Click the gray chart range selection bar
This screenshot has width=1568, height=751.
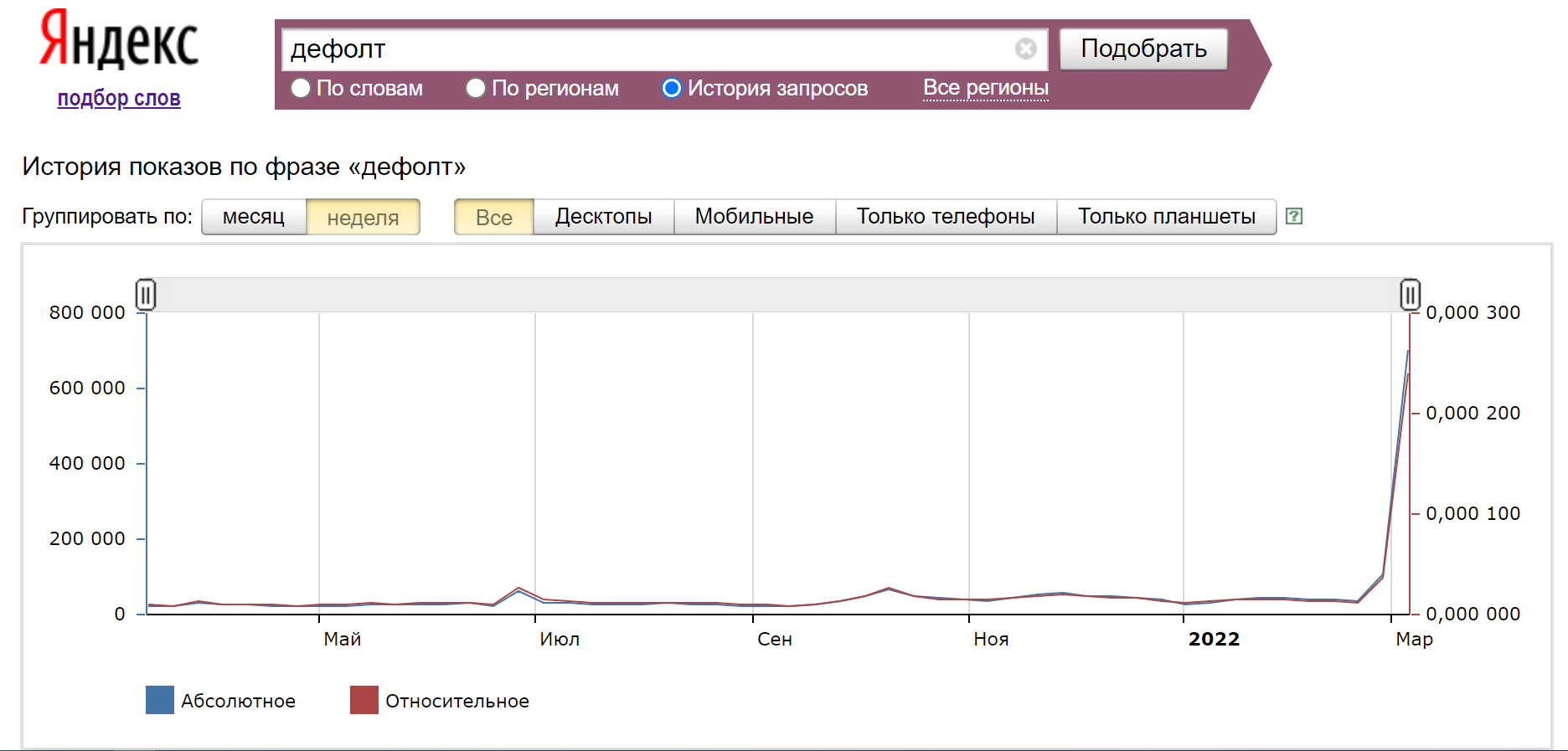click(x=778, y=295)
